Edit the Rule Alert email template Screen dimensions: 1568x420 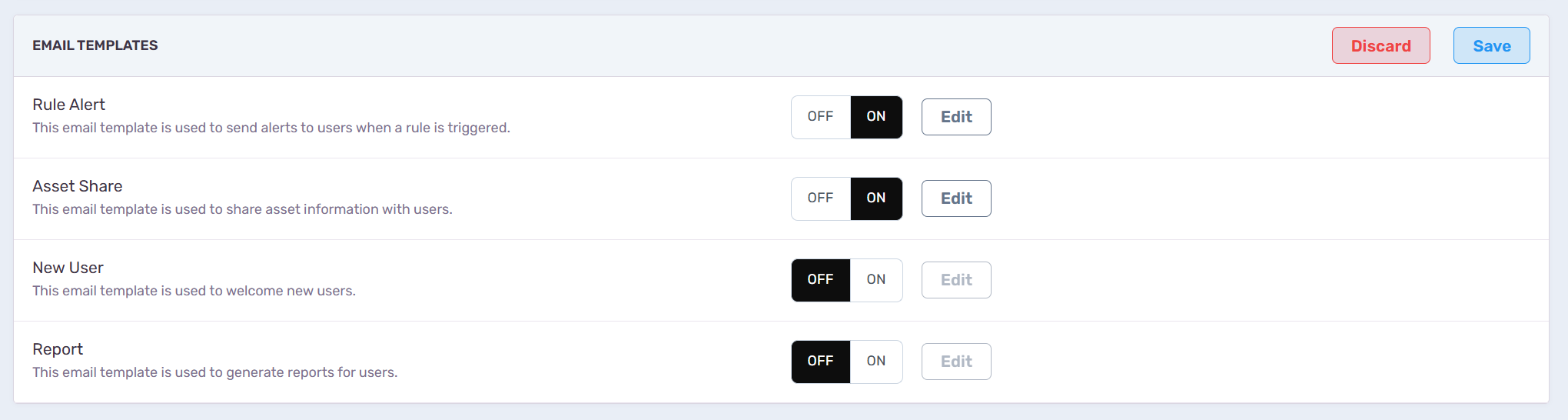coord(956,117)
